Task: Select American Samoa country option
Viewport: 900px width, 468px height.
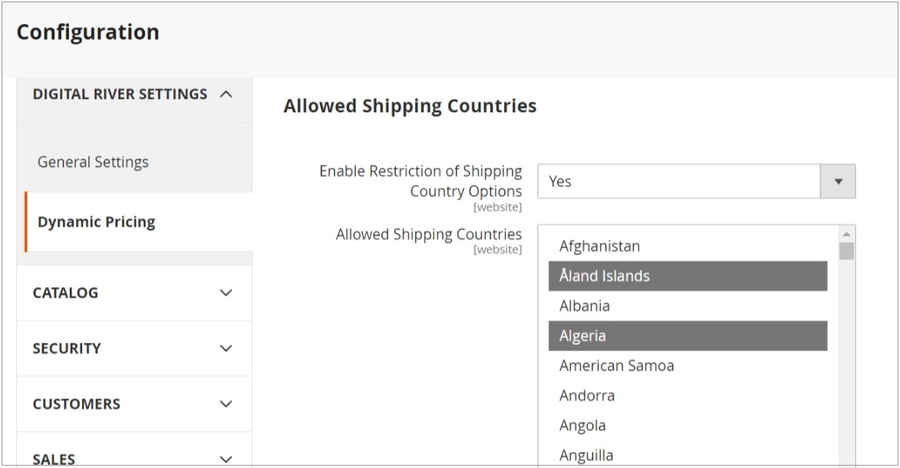Action: coord(617,366)
